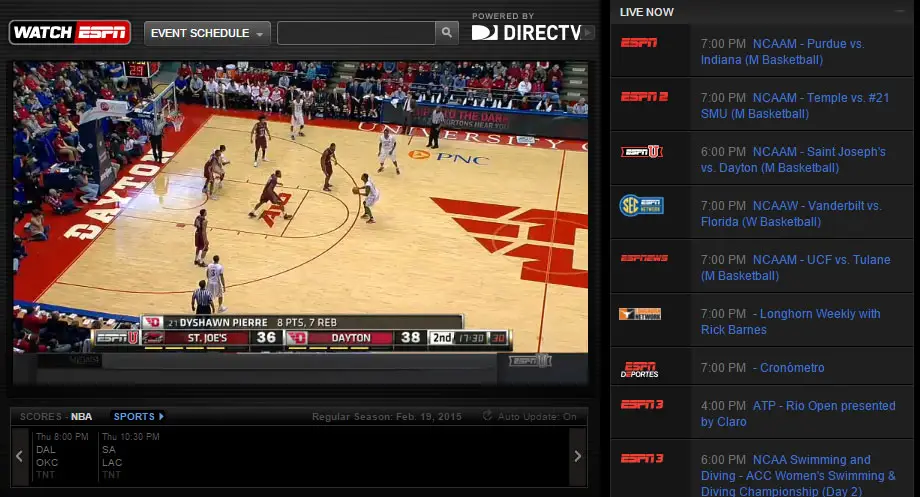This screenshot has width=920, height=497.
Task: Show next scores with right arrow
Action: click(578, 456)
